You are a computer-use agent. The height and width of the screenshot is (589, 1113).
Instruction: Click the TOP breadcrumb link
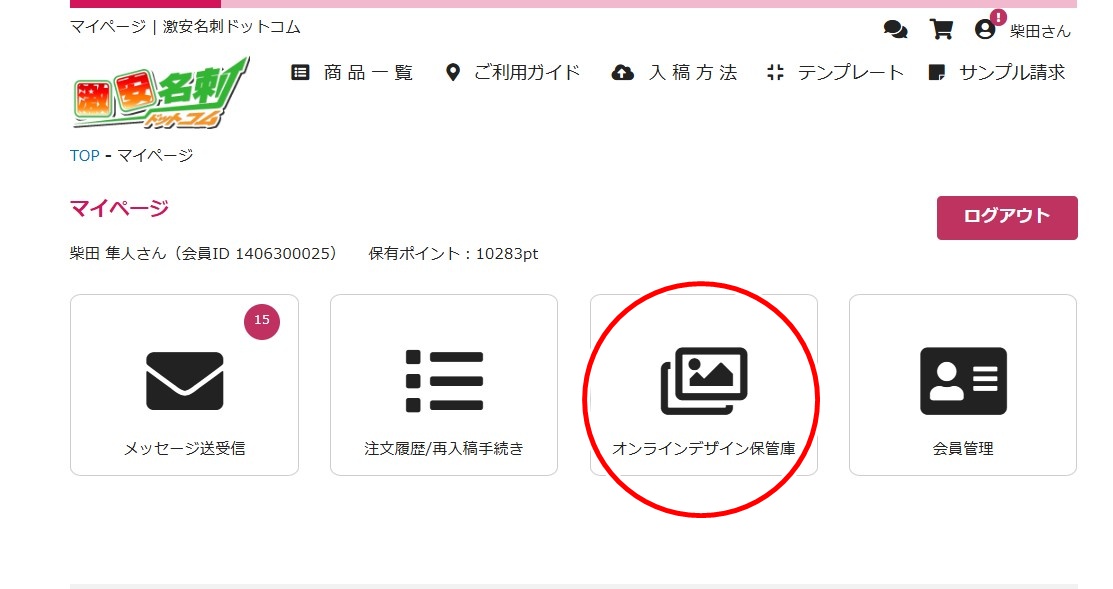[x=84, y=156]
